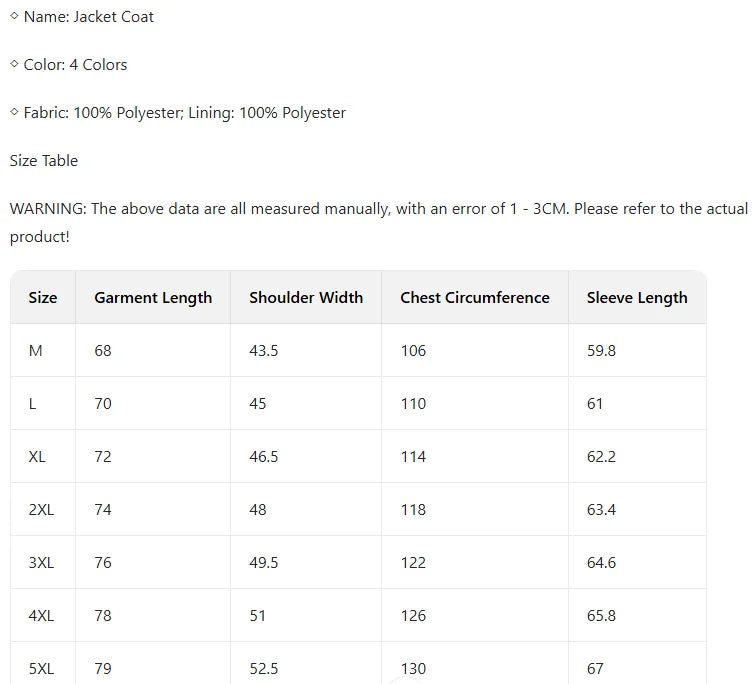Screen dimensions: 755x684
Task: Select the 5XL size row label
Action: (x=42, y=668)
